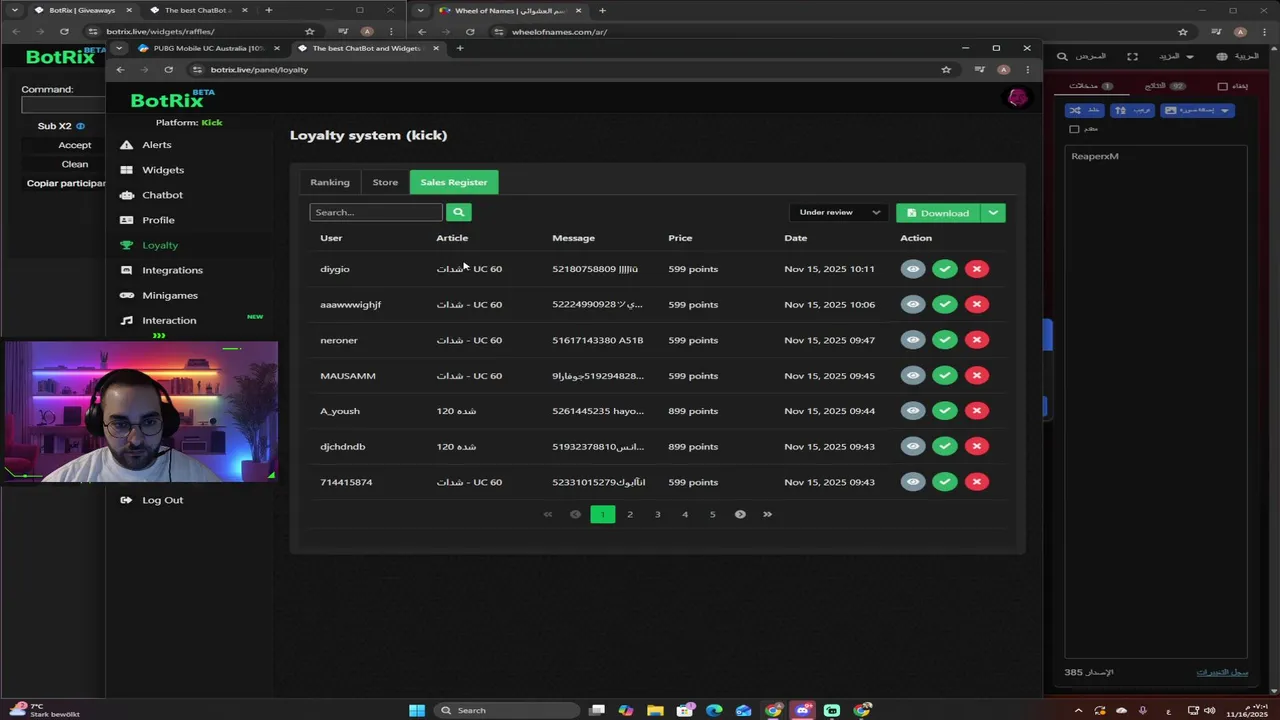Approve the purchase by aaawwwighjf
This screenshot has width=1280, height=720.
(945, 304)
